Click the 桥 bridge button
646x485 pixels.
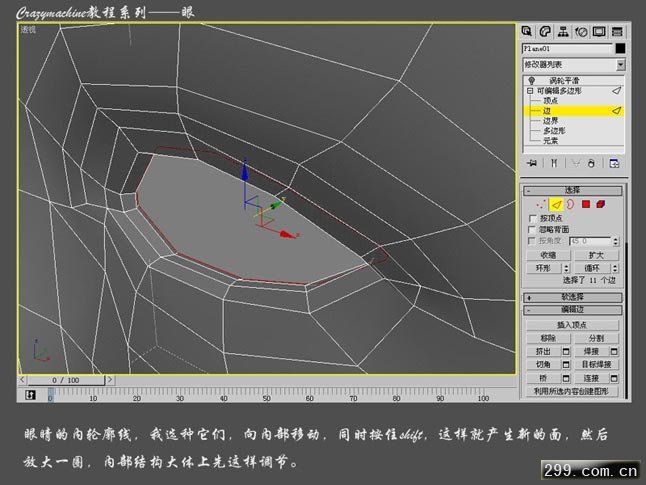click(543, 378)
